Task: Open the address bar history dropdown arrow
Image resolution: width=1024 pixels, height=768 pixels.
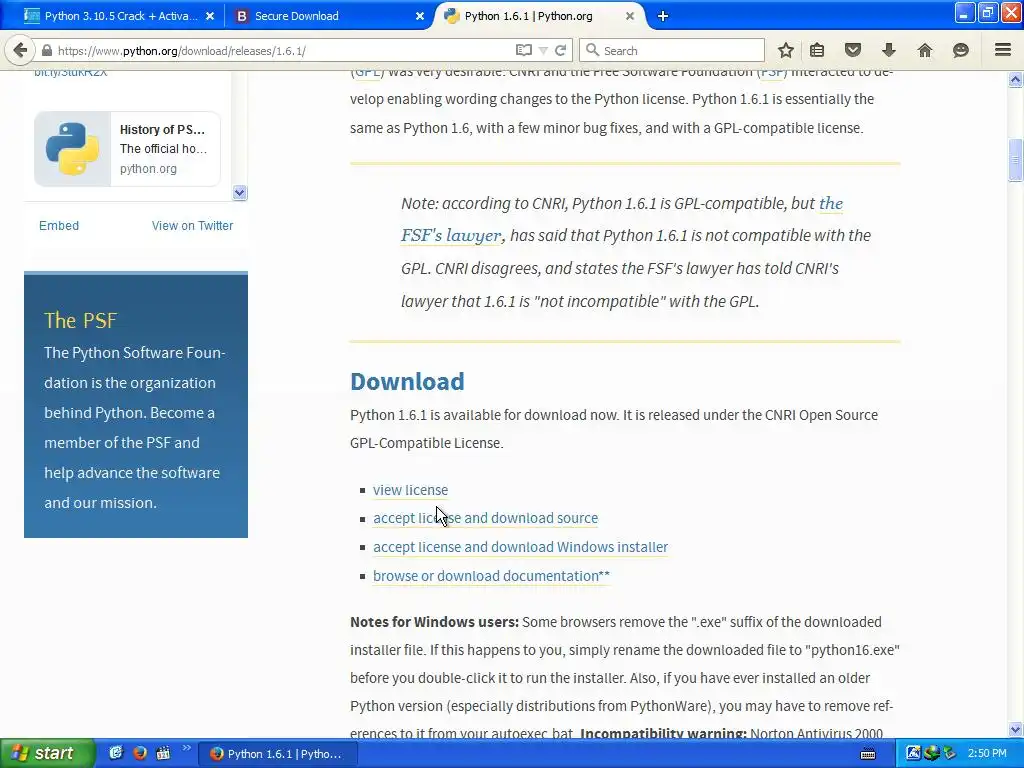Action: 543,50
